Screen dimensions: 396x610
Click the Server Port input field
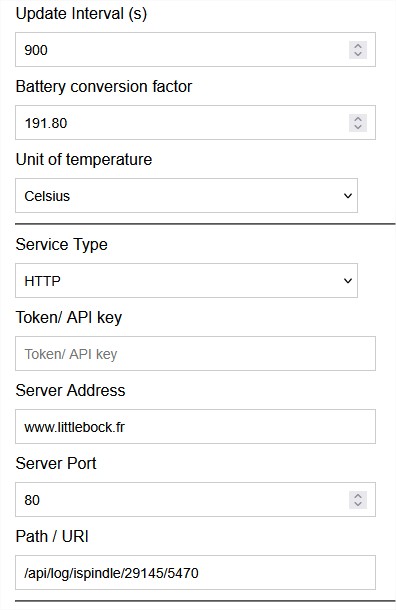pos(195,500)
